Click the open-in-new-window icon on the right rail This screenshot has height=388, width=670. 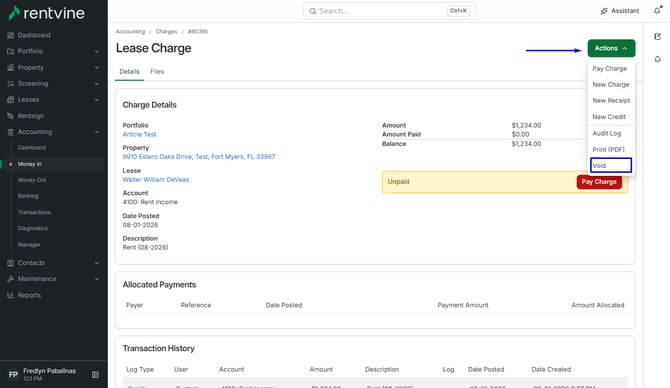[x=658, y=36]
